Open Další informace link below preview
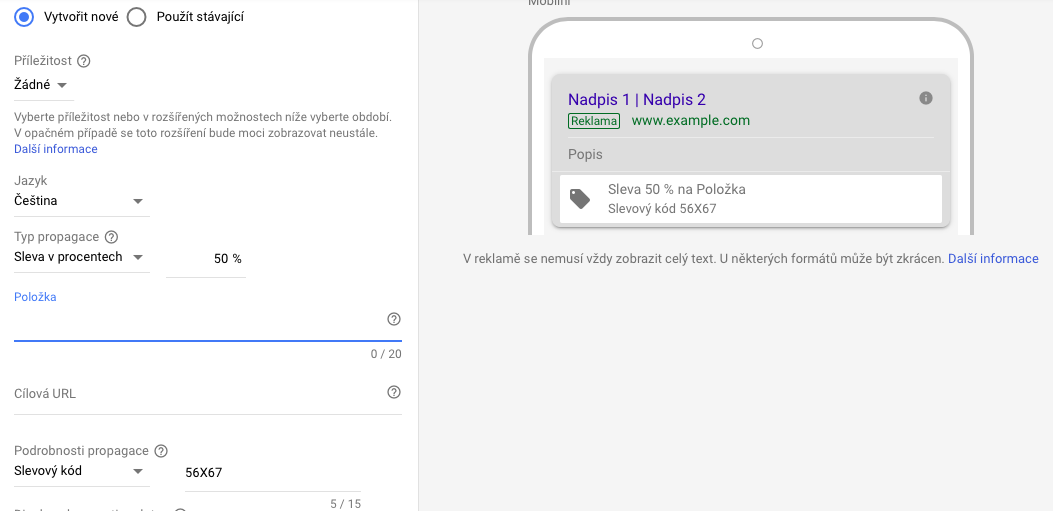Image resolution: width=1053 pixels, height=511 pixels. 993,259
